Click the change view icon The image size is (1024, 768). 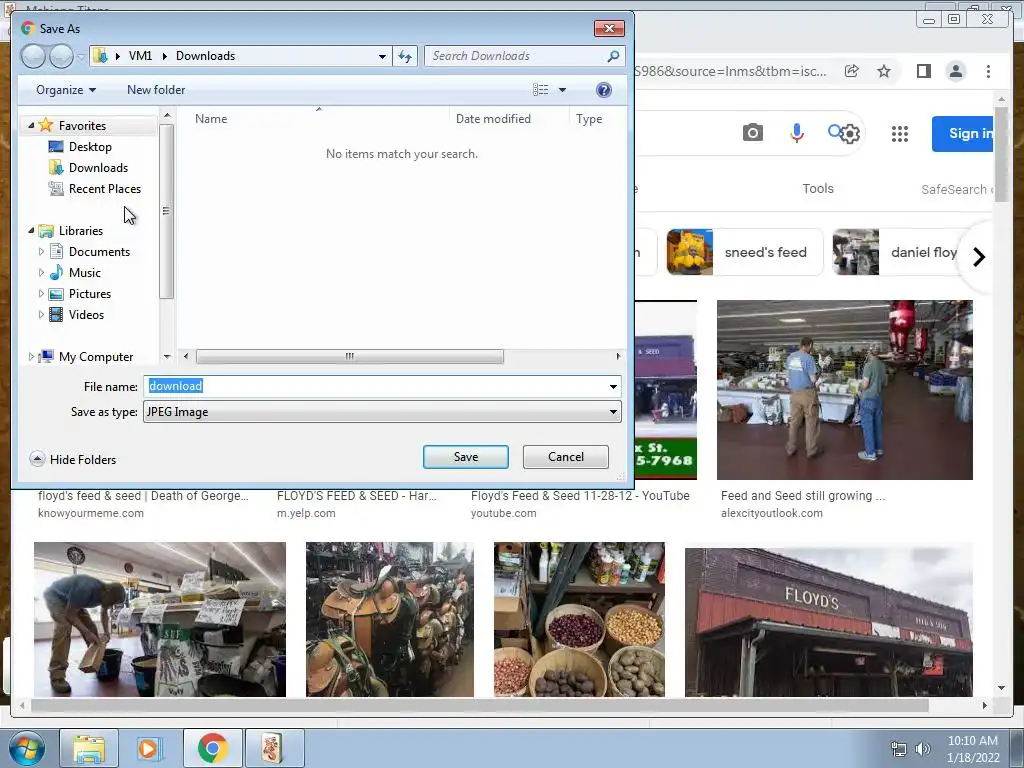[x=541, y=90]
